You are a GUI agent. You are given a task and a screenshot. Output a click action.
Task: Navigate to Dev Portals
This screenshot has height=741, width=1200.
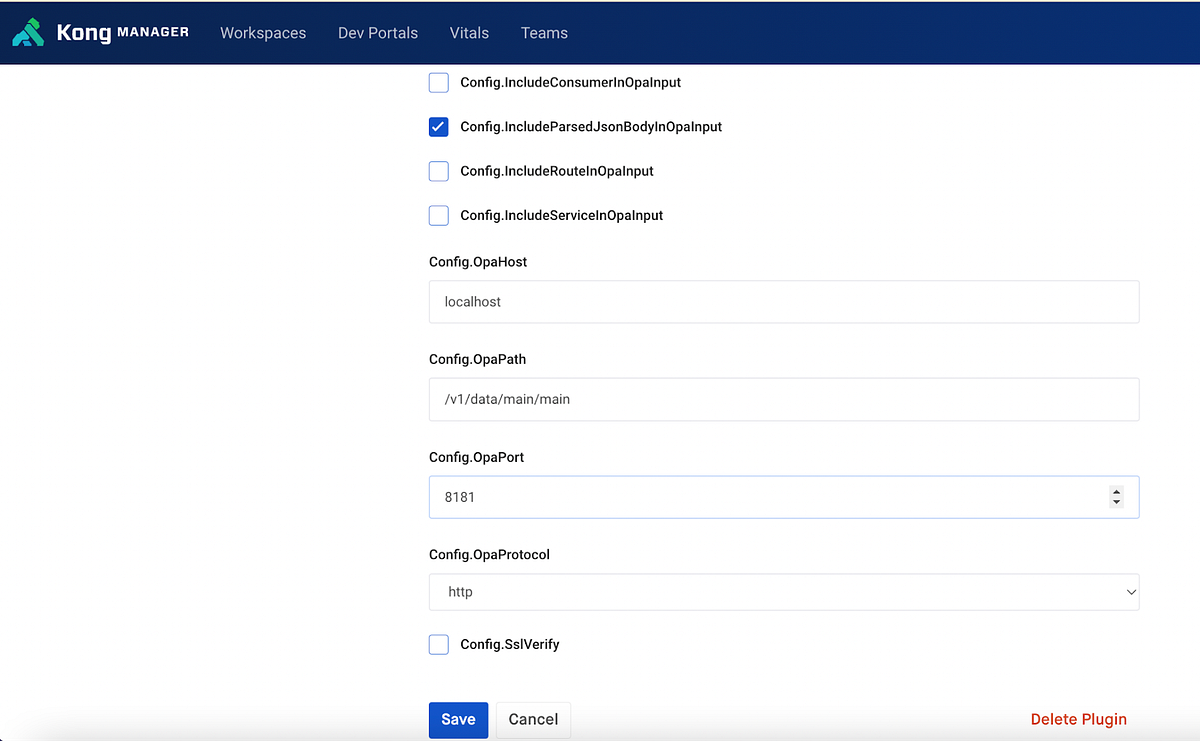pyautogui.click(x=378, y=32)
